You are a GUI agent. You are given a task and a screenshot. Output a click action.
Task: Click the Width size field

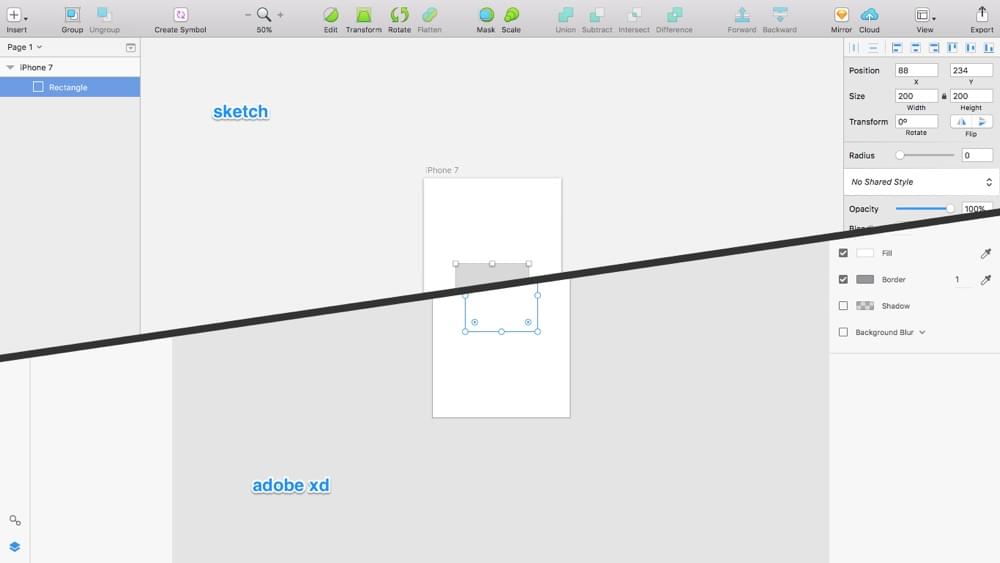click(x=916, y=96)
